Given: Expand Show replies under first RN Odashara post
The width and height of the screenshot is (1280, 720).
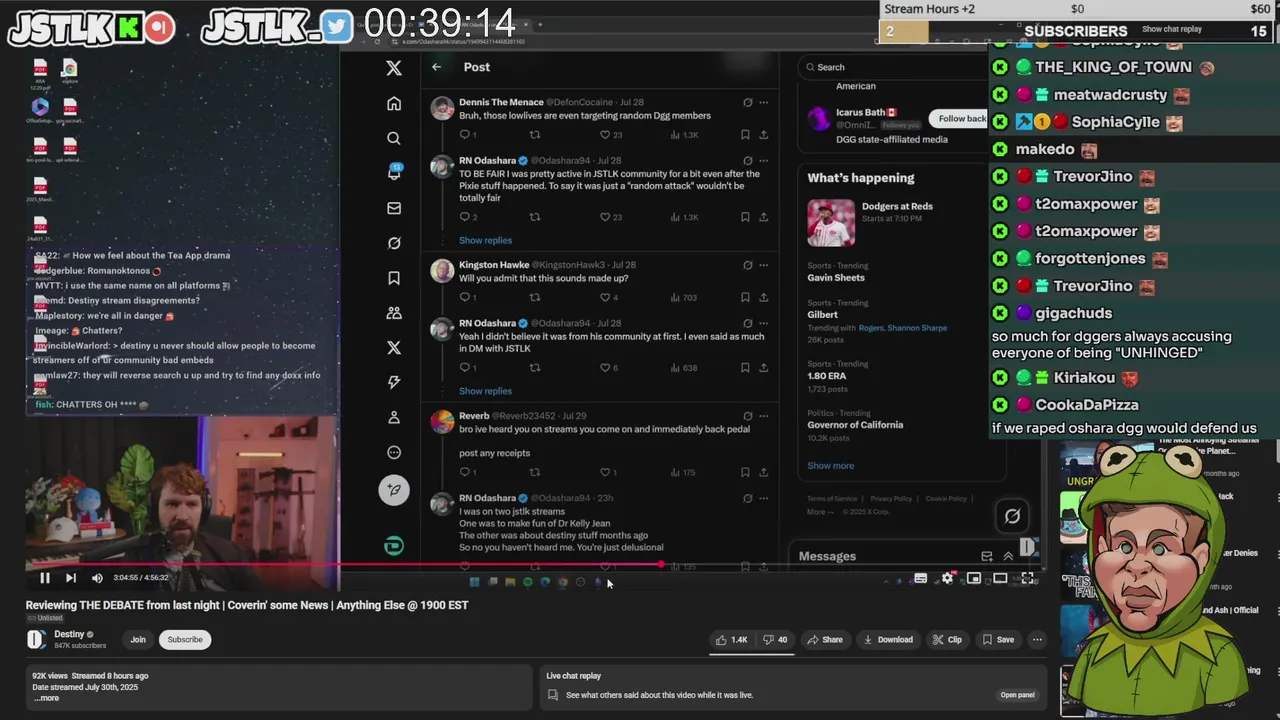Looking at the screenshot, I should [485, 240].
